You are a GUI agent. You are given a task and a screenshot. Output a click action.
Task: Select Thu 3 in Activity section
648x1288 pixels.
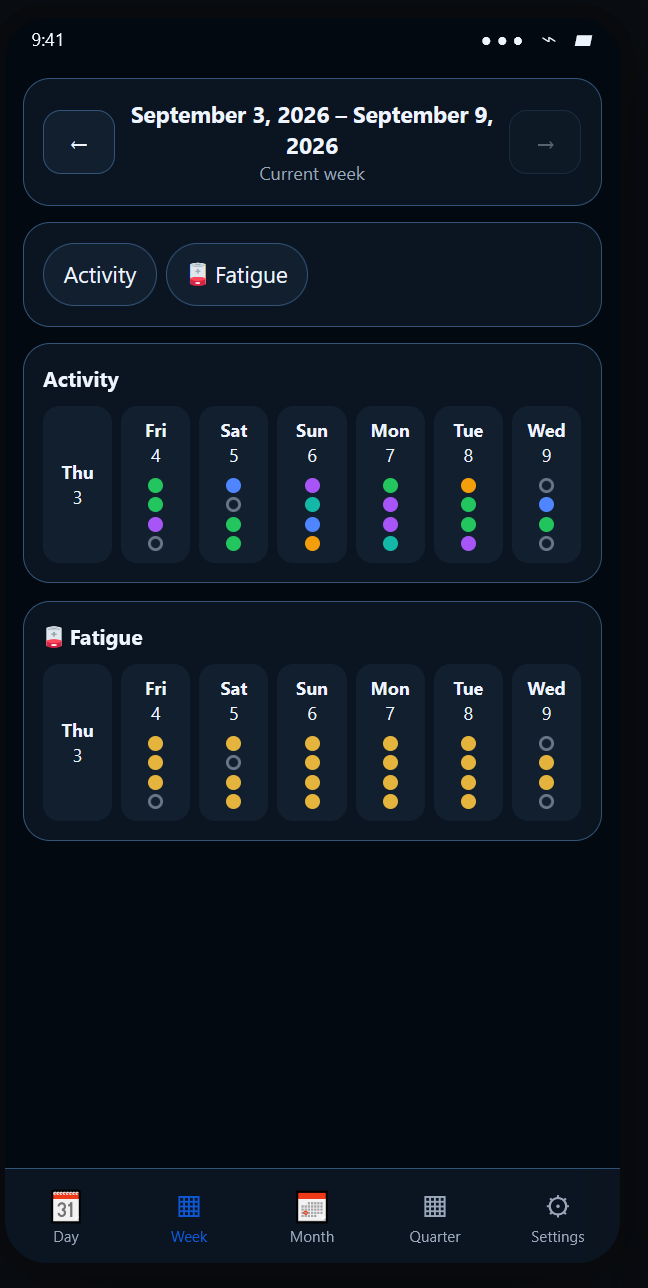point(78,485)
